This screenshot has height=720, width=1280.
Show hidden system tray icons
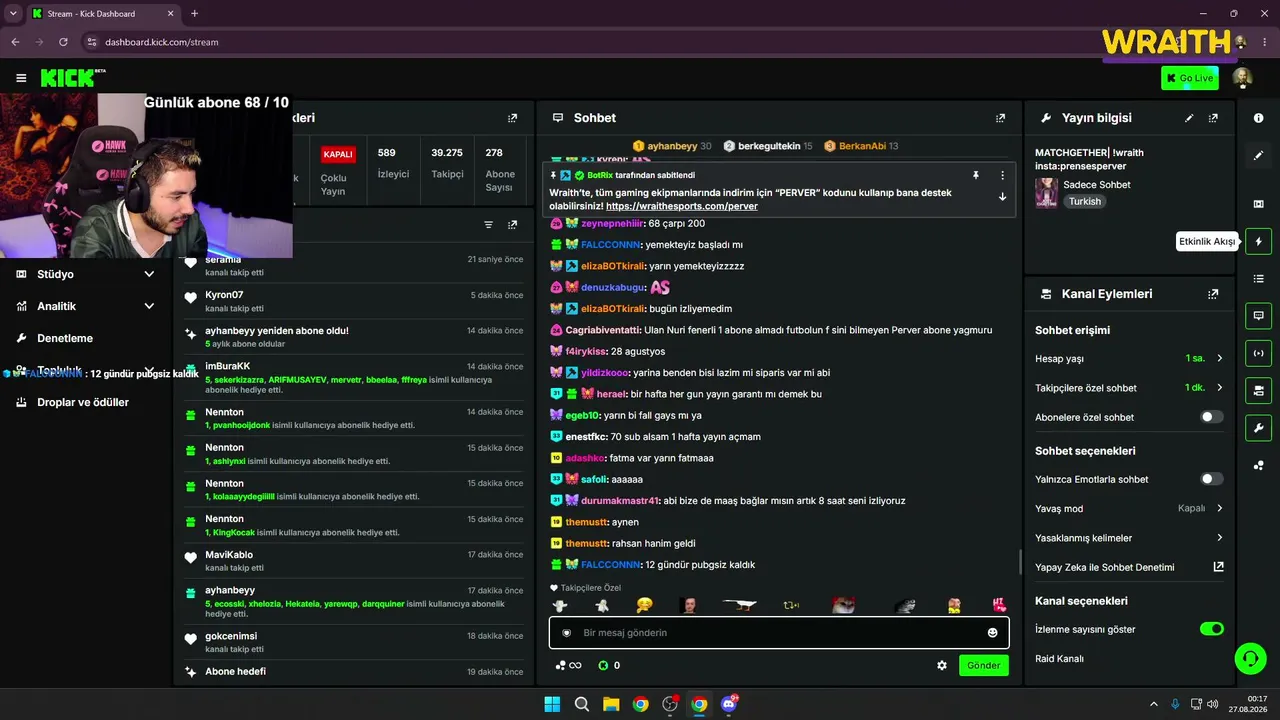pos(1153,704)
